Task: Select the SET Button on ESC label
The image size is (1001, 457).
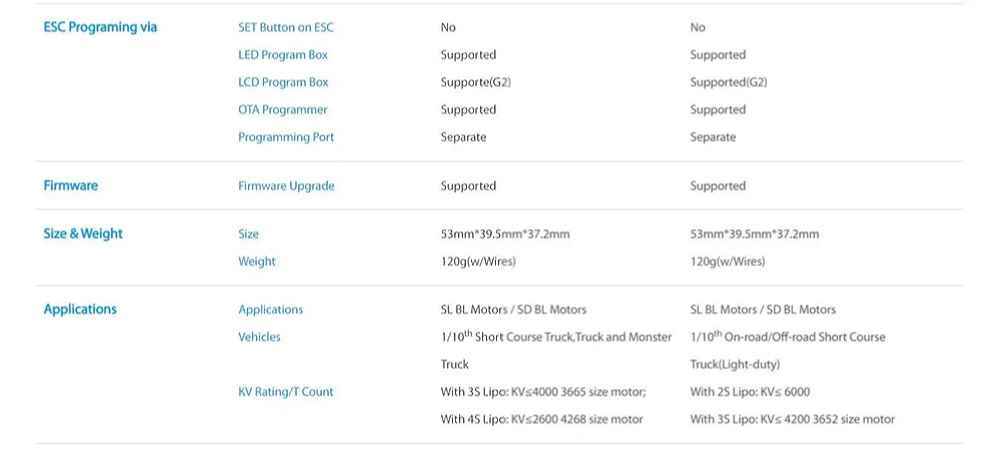Action: click(x=286, y=27)
